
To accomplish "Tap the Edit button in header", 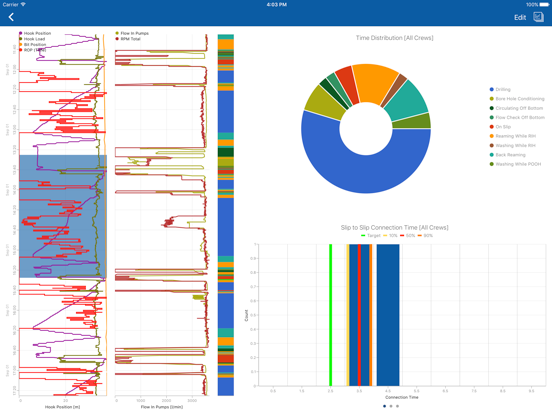I will click(520, 18).
